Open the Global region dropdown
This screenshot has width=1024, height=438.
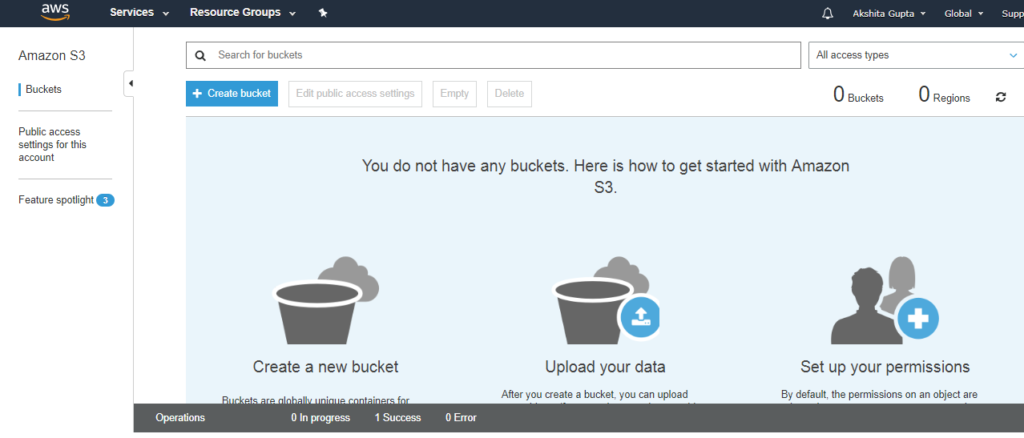point(964,13)
